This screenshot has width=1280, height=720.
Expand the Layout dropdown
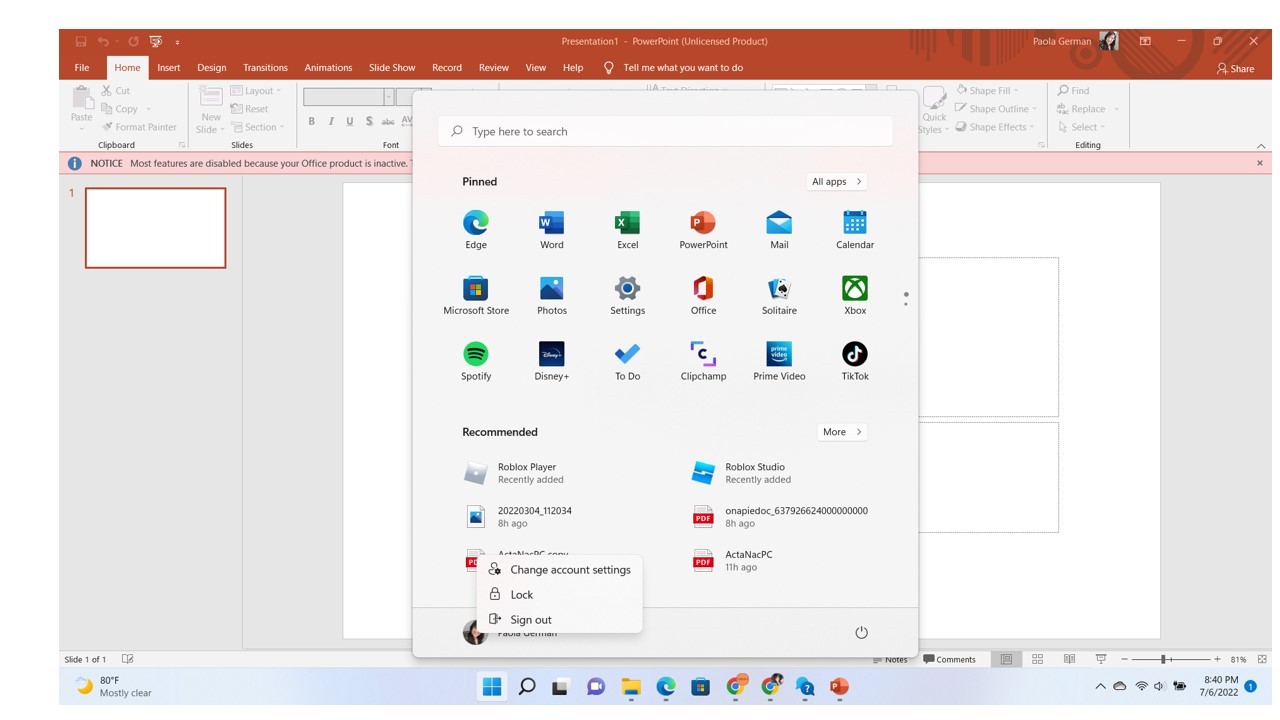click(x=256, y=90)
